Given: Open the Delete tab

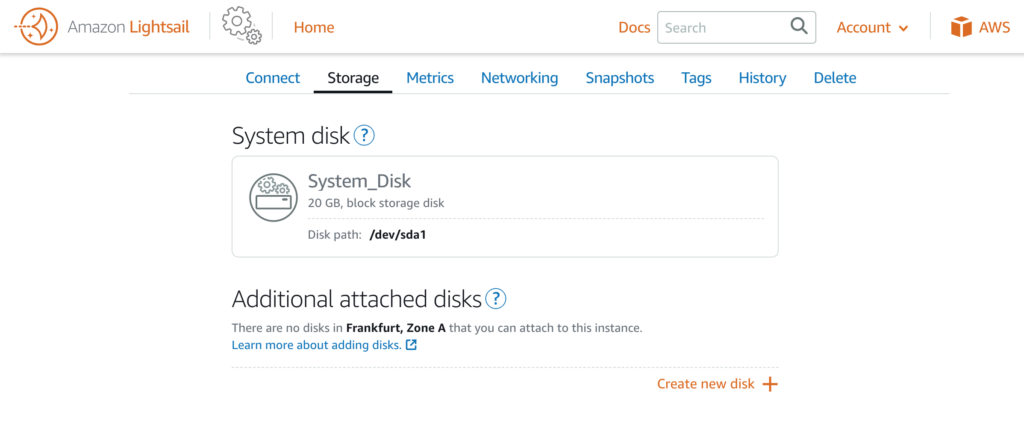Looking at the screenshot, I should (x=835, y=78).
